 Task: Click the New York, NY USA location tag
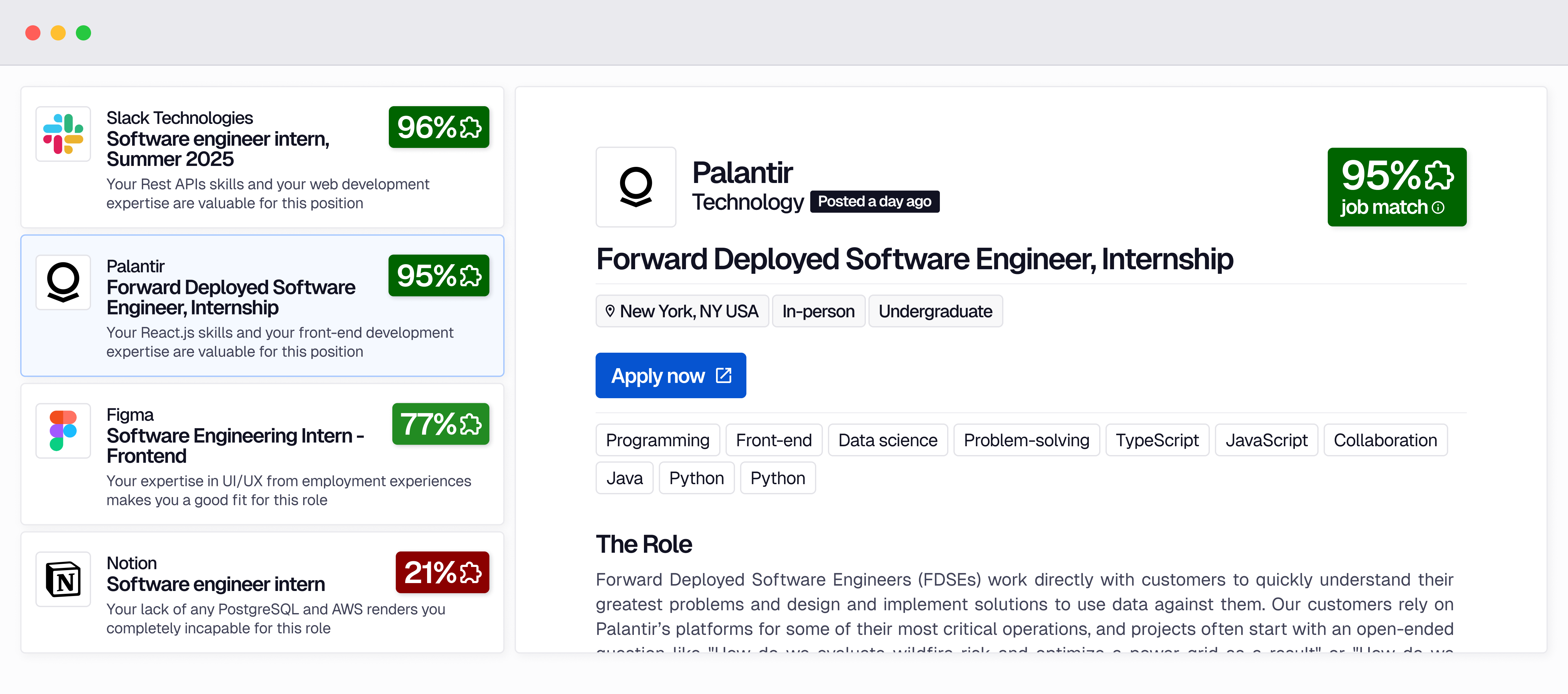point(682,311)
